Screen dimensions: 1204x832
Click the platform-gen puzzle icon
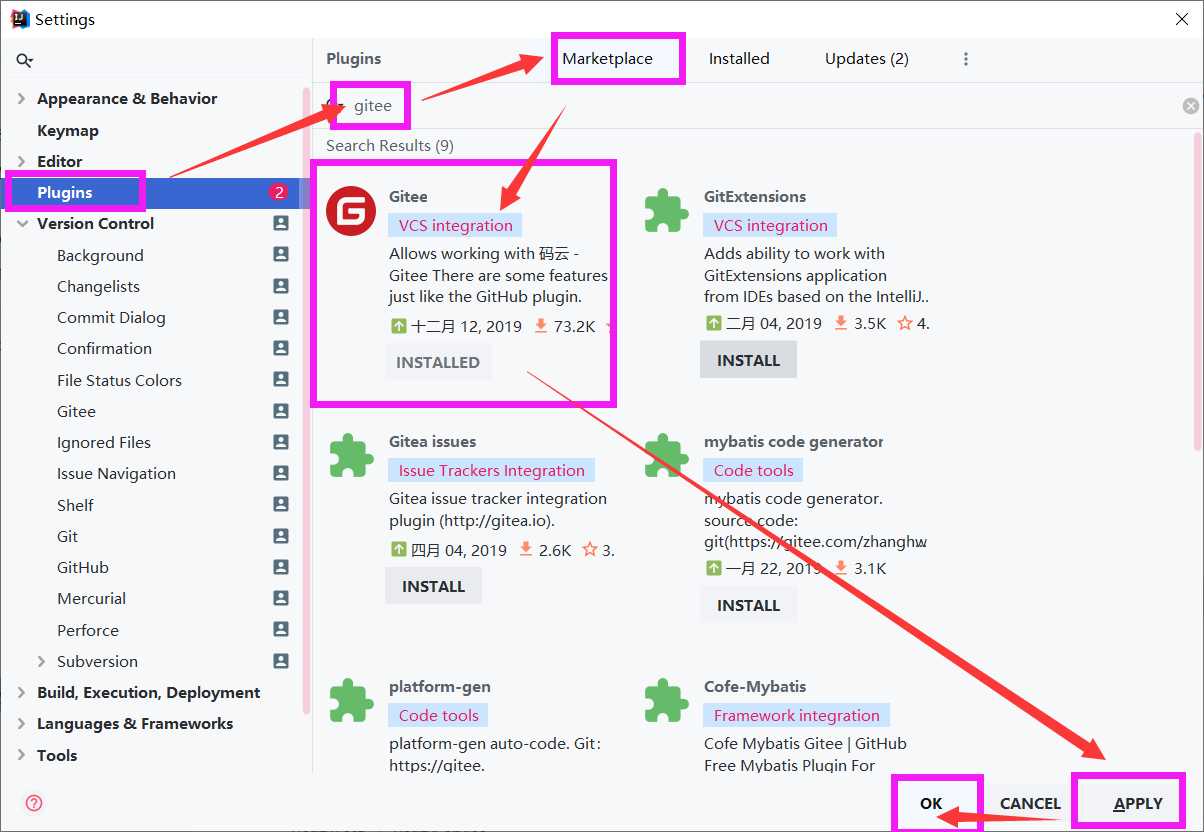click(x=351, y=701)
